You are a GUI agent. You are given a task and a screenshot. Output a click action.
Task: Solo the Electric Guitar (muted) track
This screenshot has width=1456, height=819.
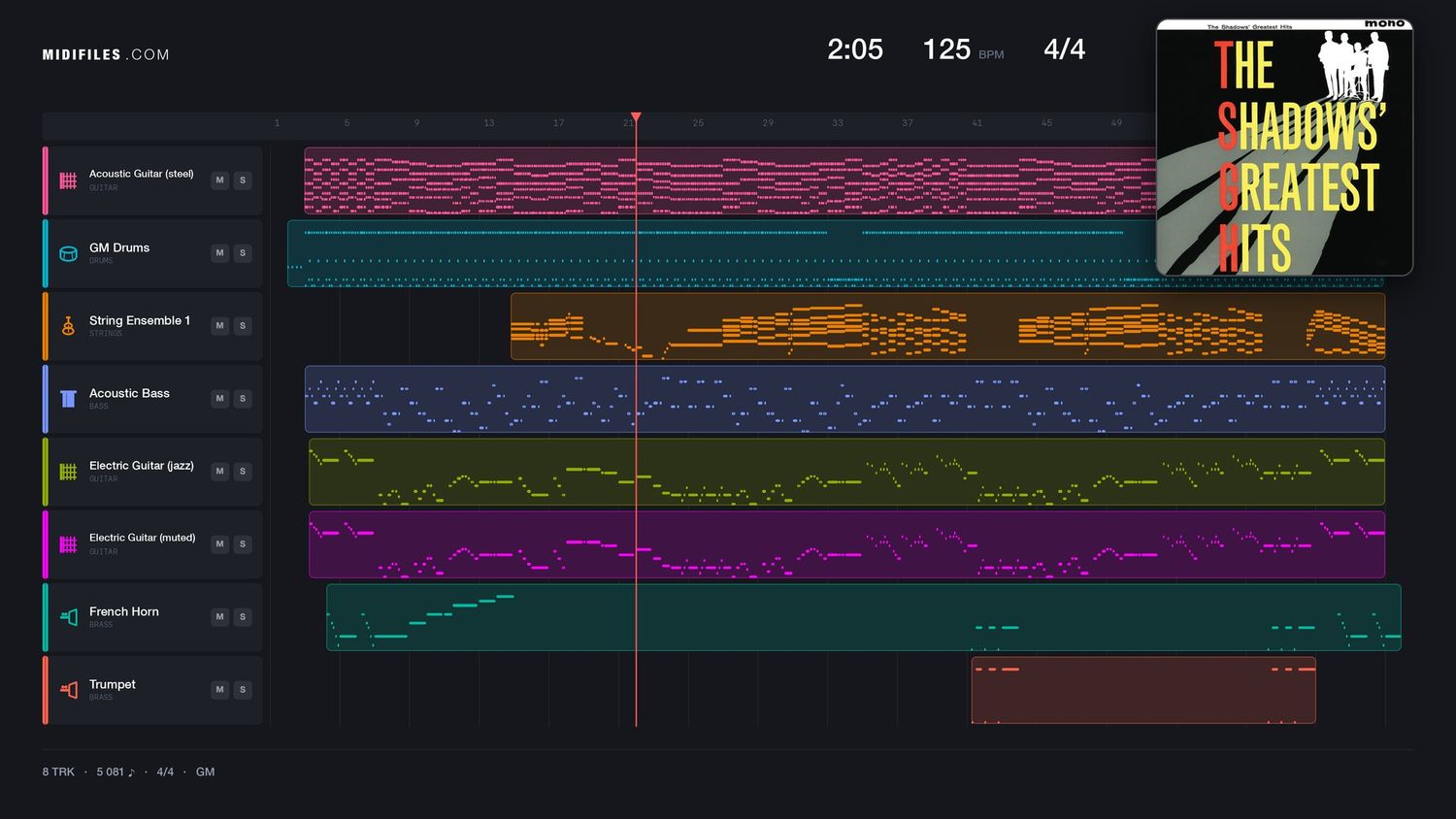243,544
